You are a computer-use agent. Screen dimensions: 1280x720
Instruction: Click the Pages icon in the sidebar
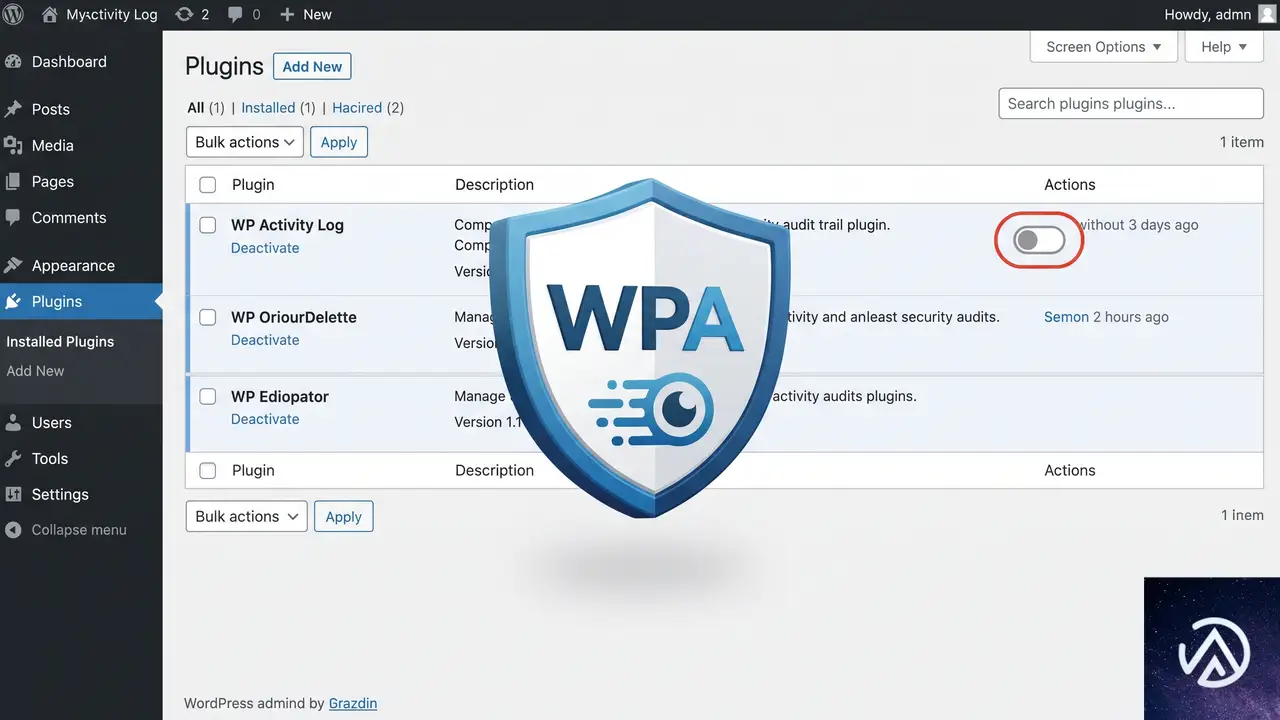(13, 181)
